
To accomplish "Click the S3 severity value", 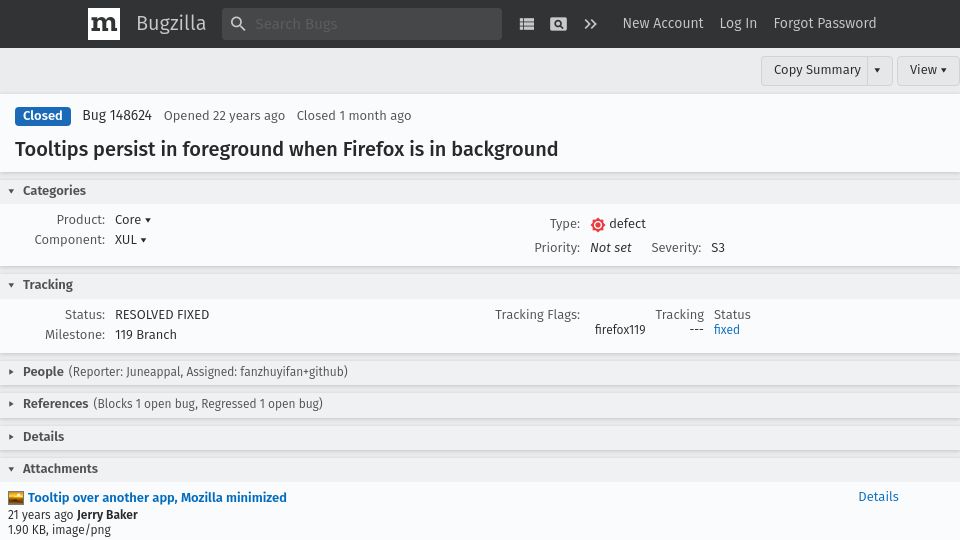I will (x=718, y=247).
